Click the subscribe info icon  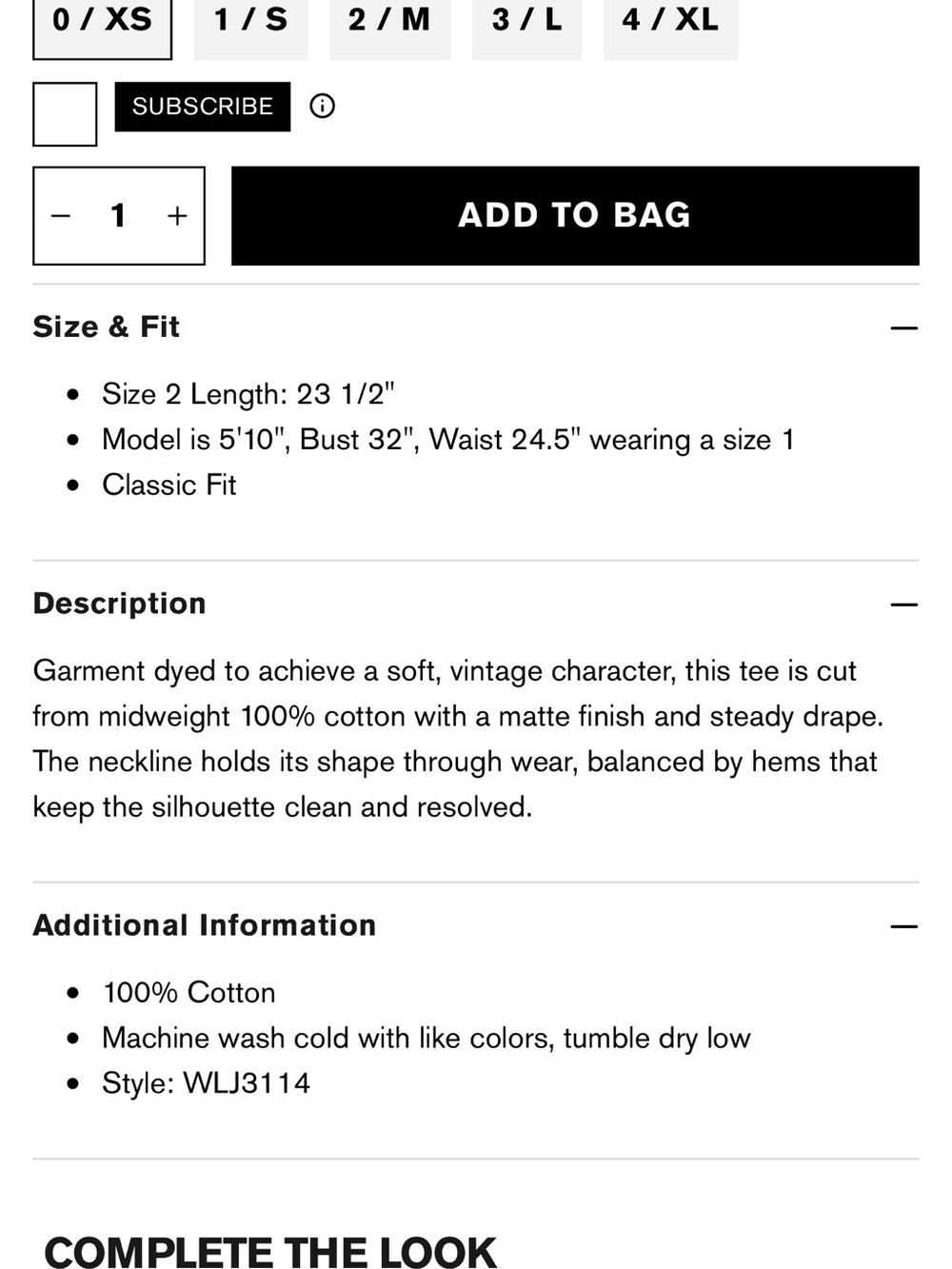click(x=323, y=106)
